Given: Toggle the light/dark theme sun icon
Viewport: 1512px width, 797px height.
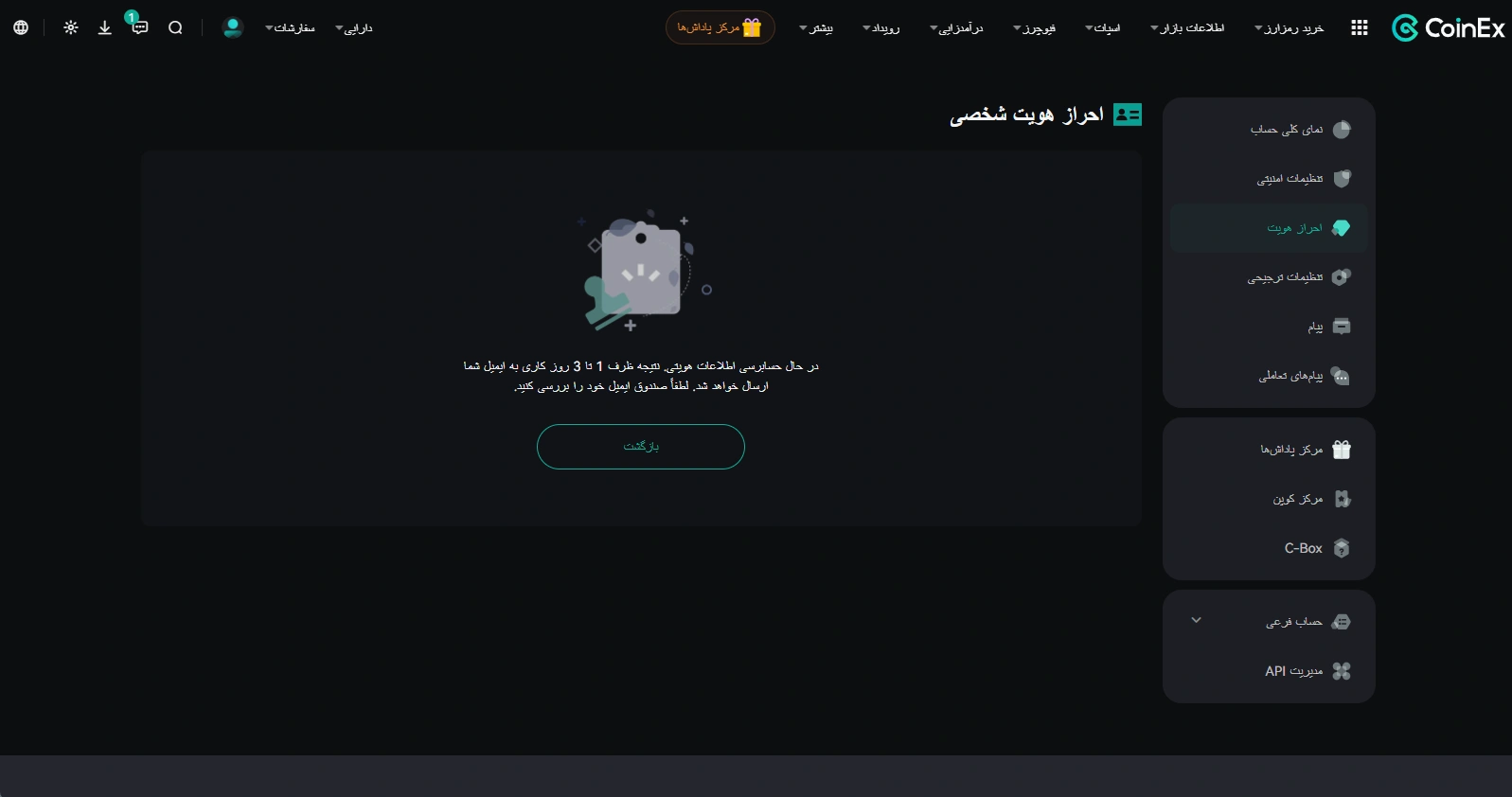Looking at the screenshot, I should tap(71, 28).
